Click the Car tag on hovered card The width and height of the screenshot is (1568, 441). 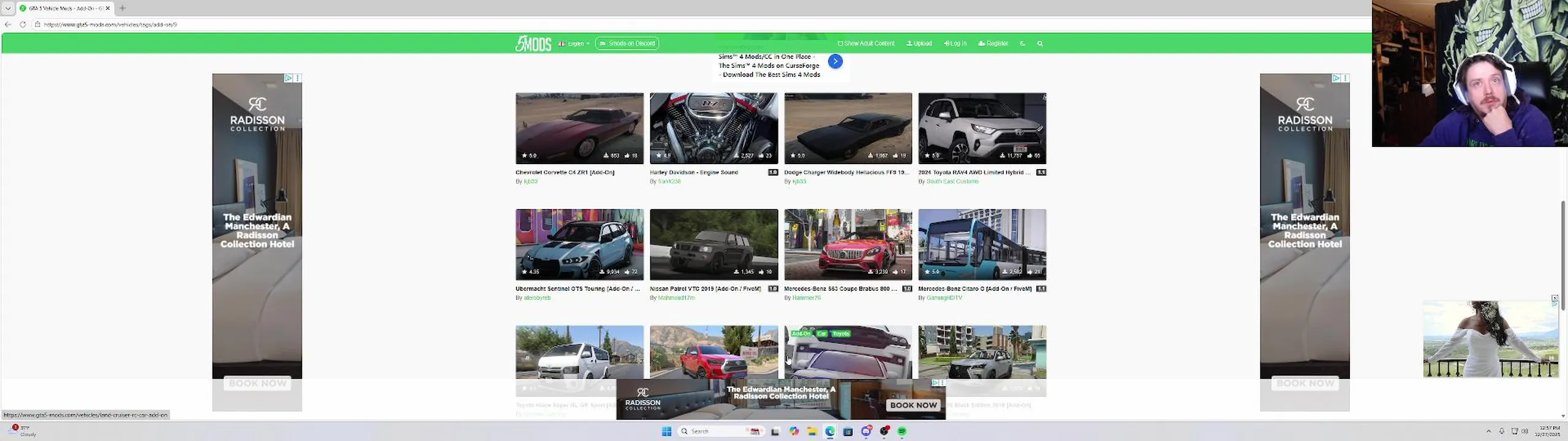[821, 334]
